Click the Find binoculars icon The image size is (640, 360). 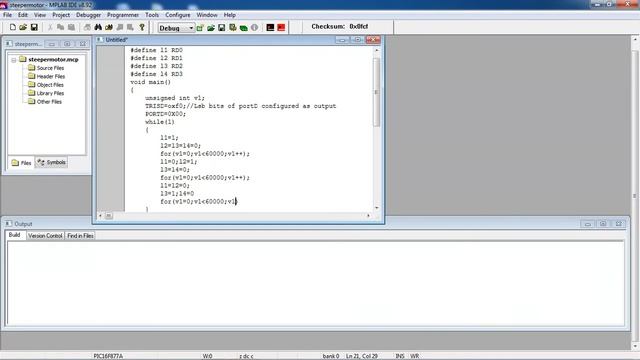click(98, 27)
